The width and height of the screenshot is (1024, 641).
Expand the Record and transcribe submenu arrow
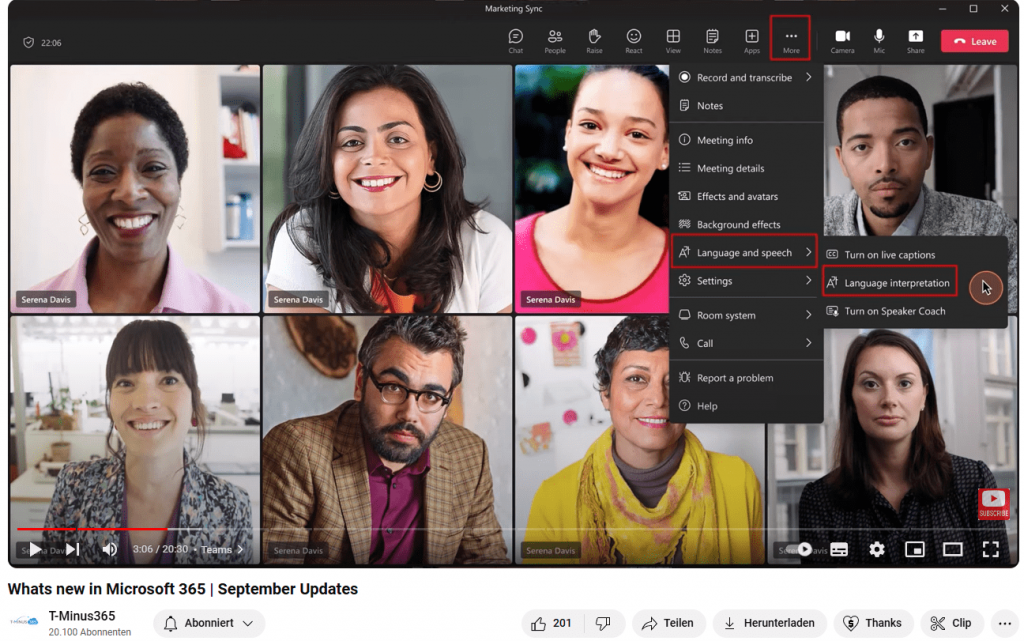[x=808, y=77]
